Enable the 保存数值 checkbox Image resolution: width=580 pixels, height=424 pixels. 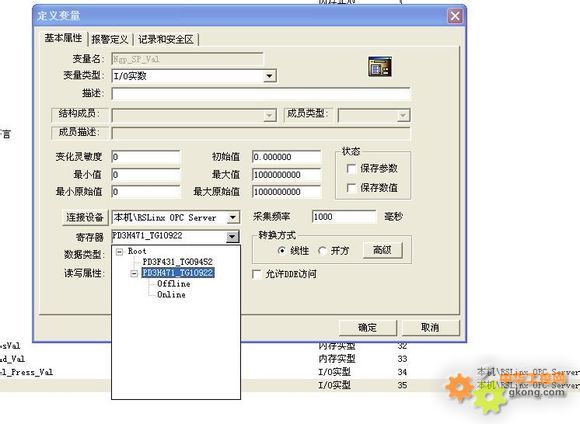(351, 188)
